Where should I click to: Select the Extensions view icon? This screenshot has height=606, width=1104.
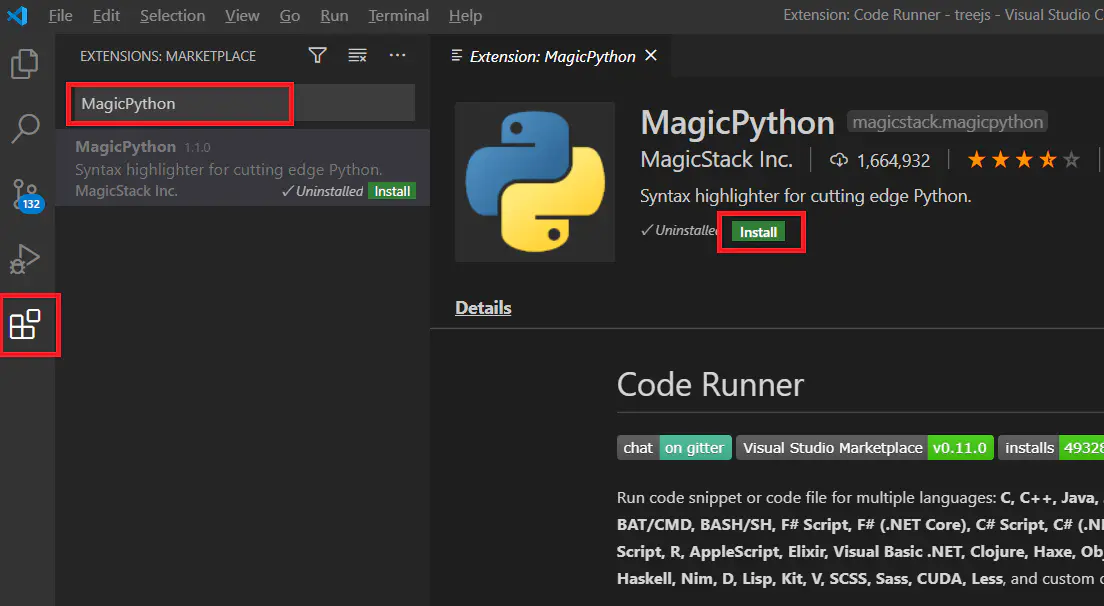(x=25, y=325)
